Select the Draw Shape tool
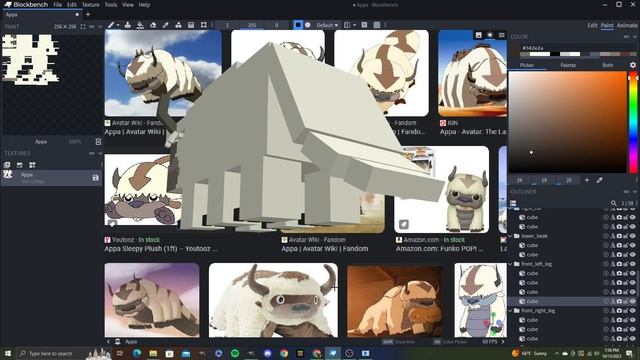The width and height of the screenshot is (640, 360). [x=178, y=25]
